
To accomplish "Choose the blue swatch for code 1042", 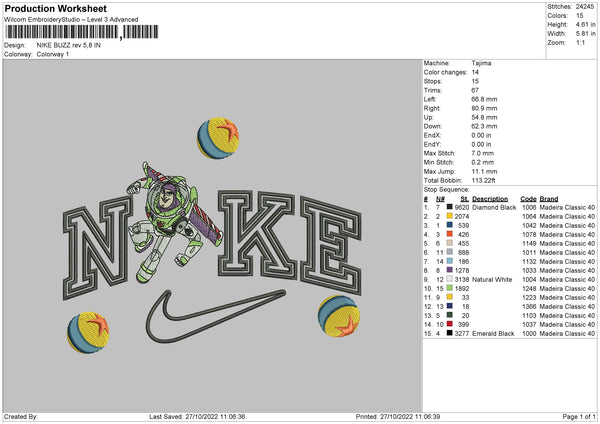I will 450,225.
